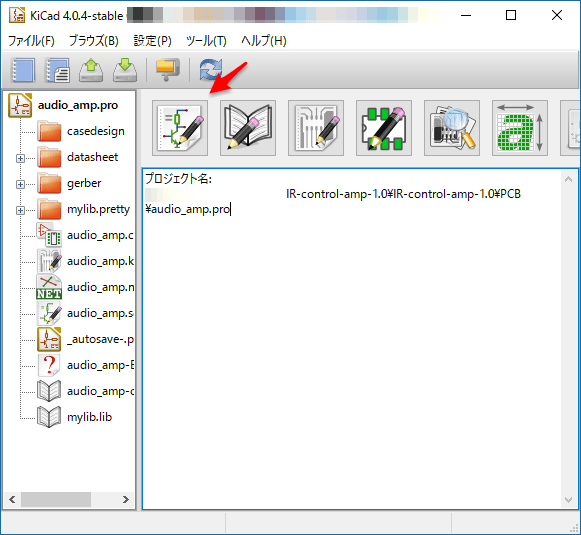Click the project tree horizontal scrollbar thumb

(x=56, y=499)
